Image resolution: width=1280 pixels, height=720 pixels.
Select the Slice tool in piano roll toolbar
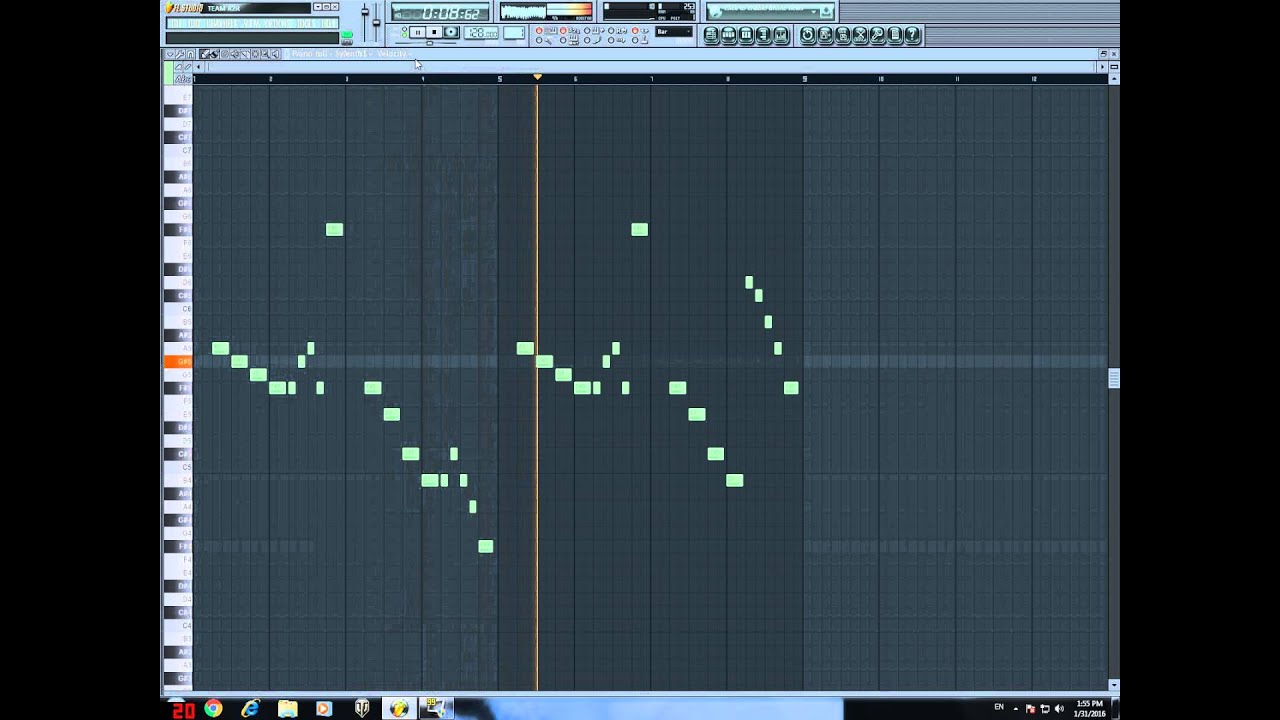(245, 53)
